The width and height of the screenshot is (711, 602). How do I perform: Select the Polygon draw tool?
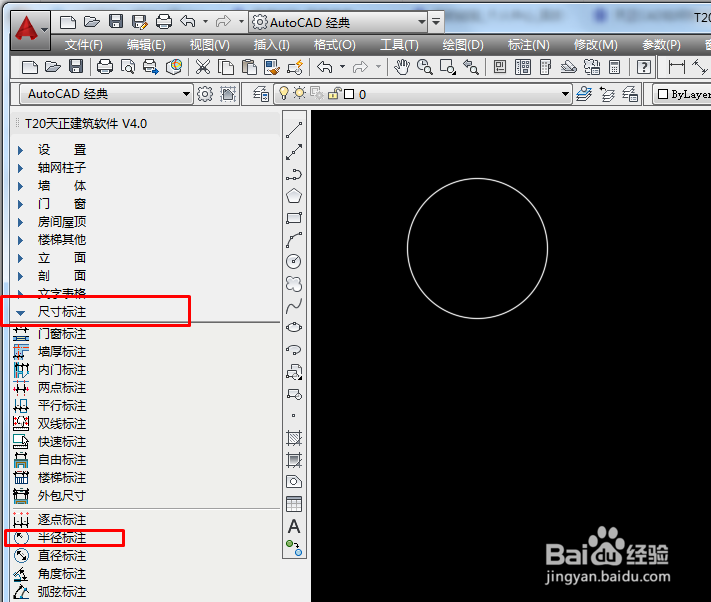[294, 196]
